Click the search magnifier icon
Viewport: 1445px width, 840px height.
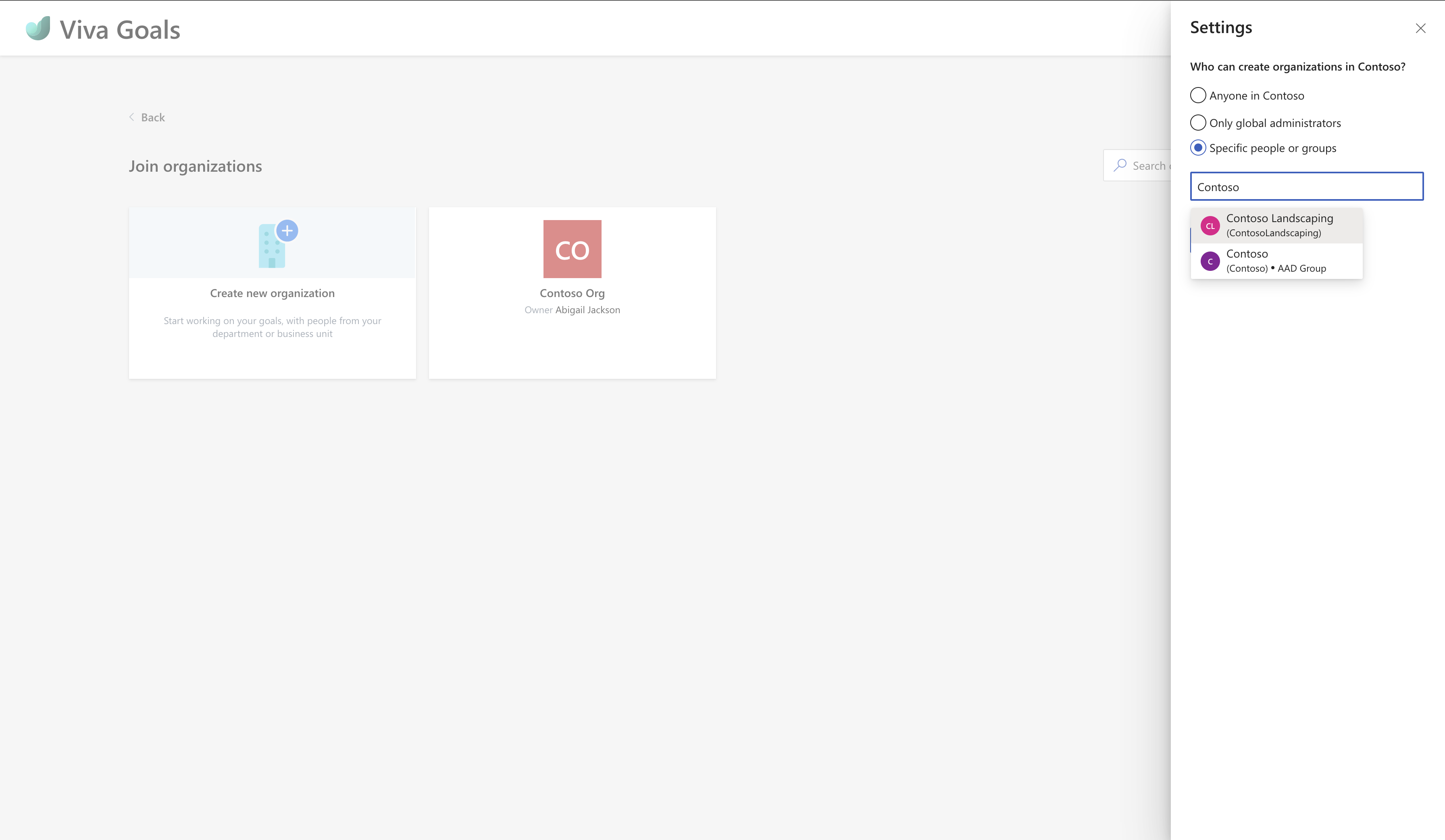coord(1120,166)
